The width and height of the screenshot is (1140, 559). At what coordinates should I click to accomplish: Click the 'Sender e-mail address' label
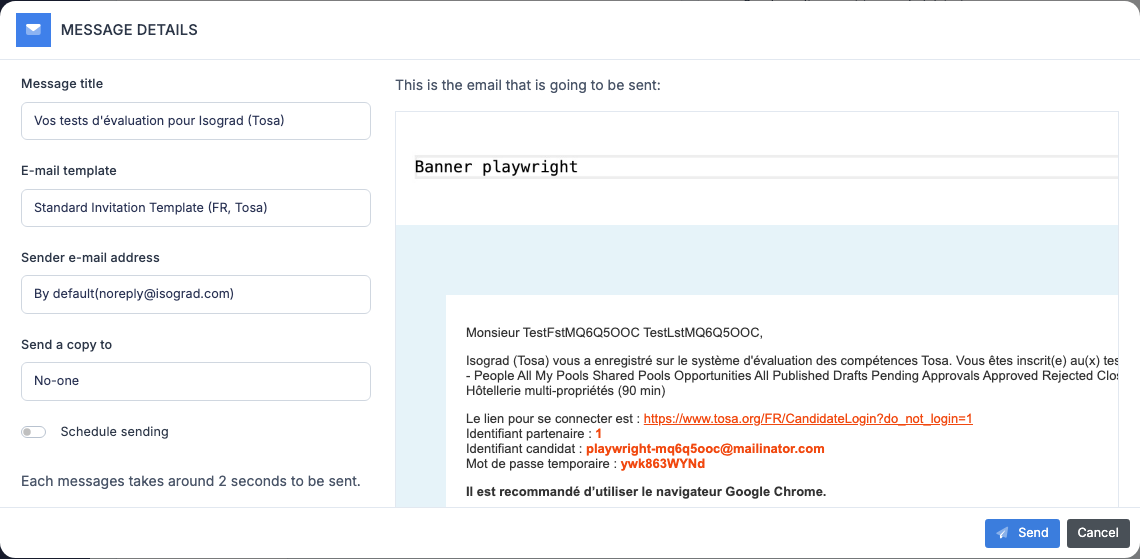tap(90, 257)
